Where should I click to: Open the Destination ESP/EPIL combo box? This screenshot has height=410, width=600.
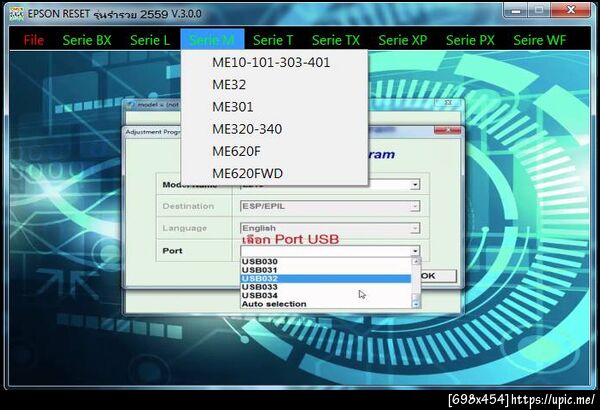330,206
